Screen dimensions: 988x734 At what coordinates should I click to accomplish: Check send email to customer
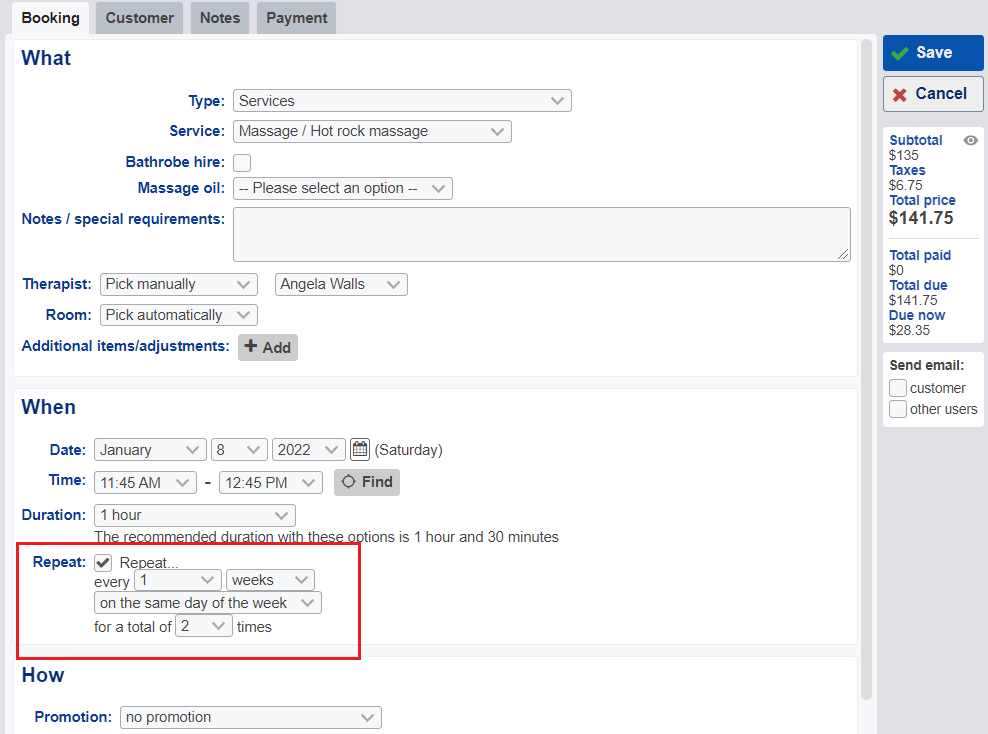(x=898, y=388)
